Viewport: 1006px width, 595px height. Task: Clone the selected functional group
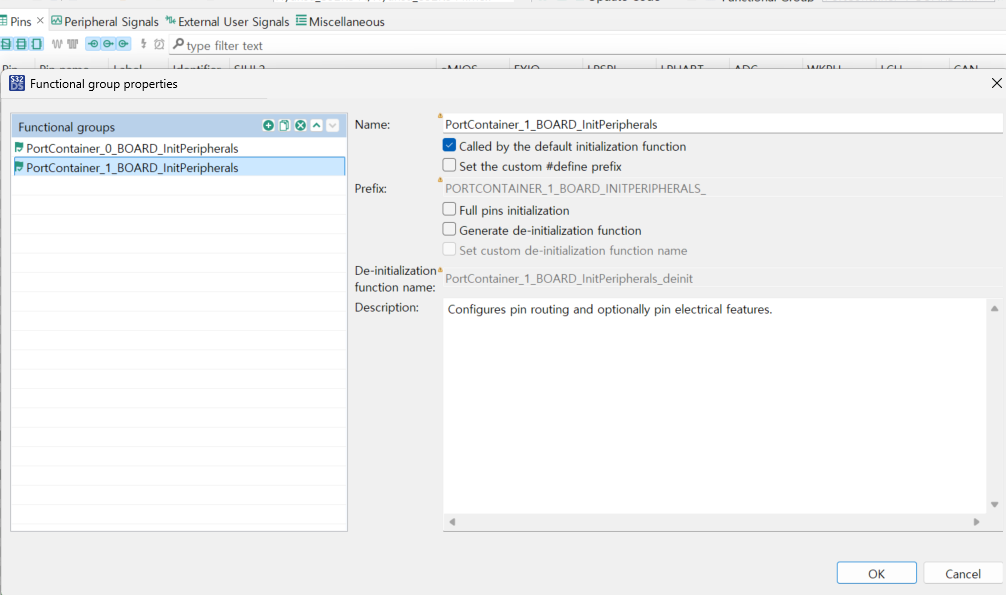pyautogui.click(x=283, y=125)
